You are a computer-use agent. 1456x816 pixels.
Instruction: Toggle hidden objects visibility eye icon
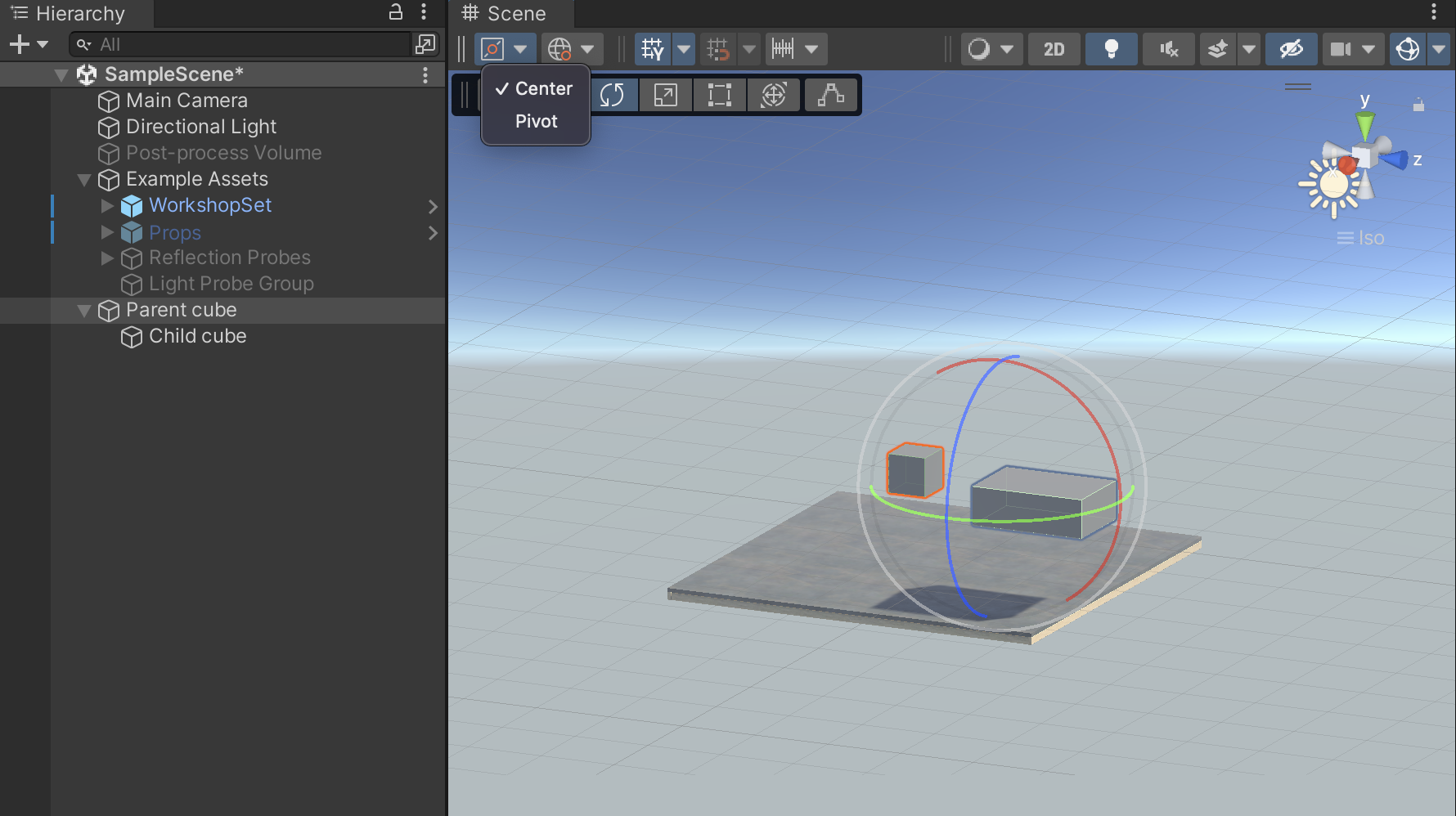coord(1291,49)
